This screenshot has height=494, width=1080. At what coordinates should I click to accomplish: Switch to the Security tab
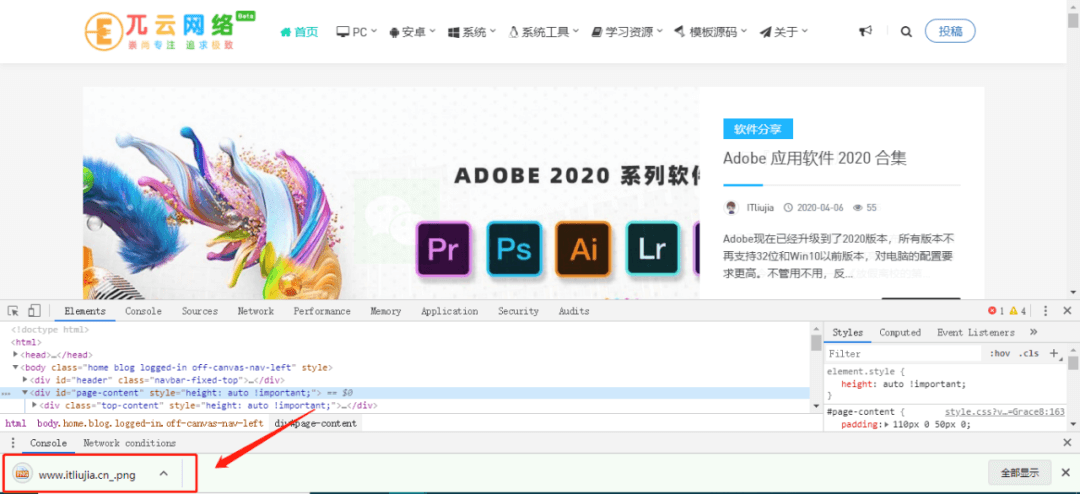[x=518, y=311]
